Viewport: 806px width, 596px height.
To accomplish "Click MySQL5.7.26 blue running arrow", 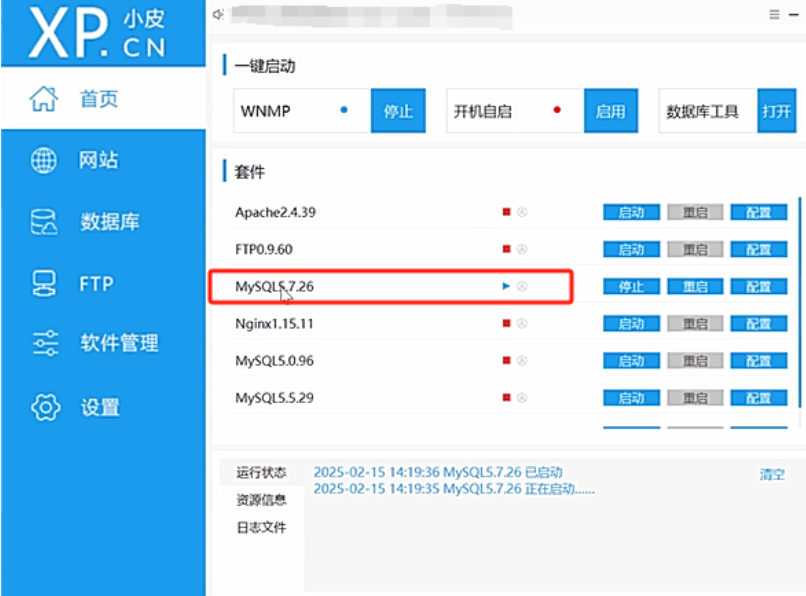I will (x=506, y=286).
